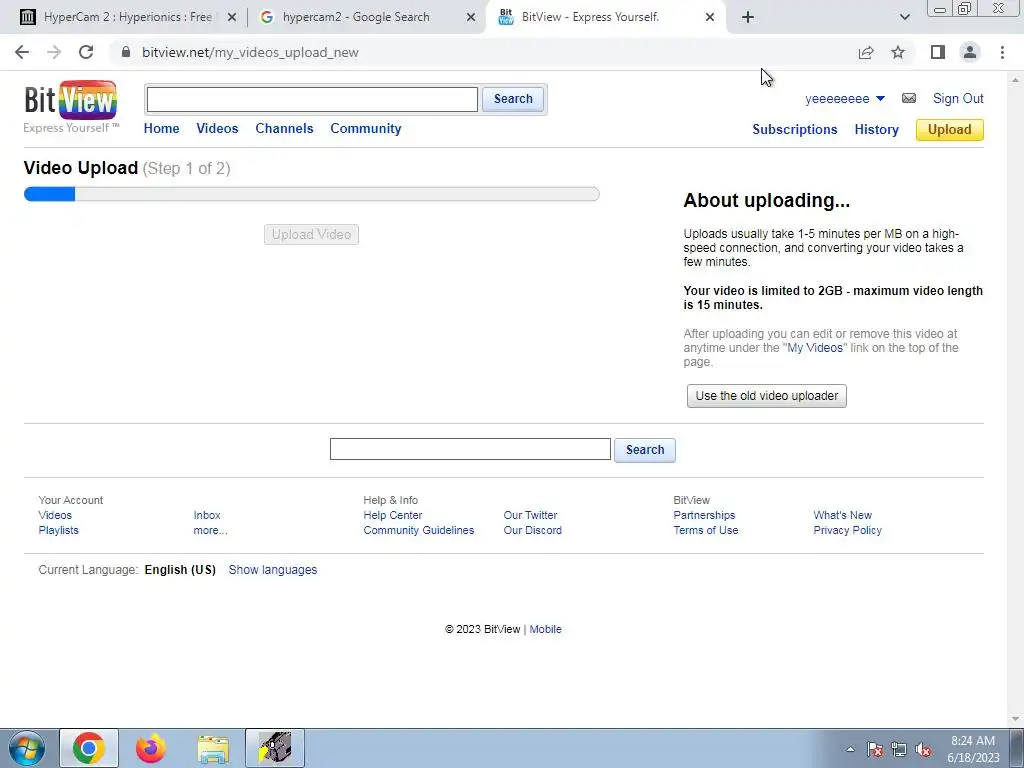Open the Partnerships link
1024x768 pixels.
click(704, 515)
